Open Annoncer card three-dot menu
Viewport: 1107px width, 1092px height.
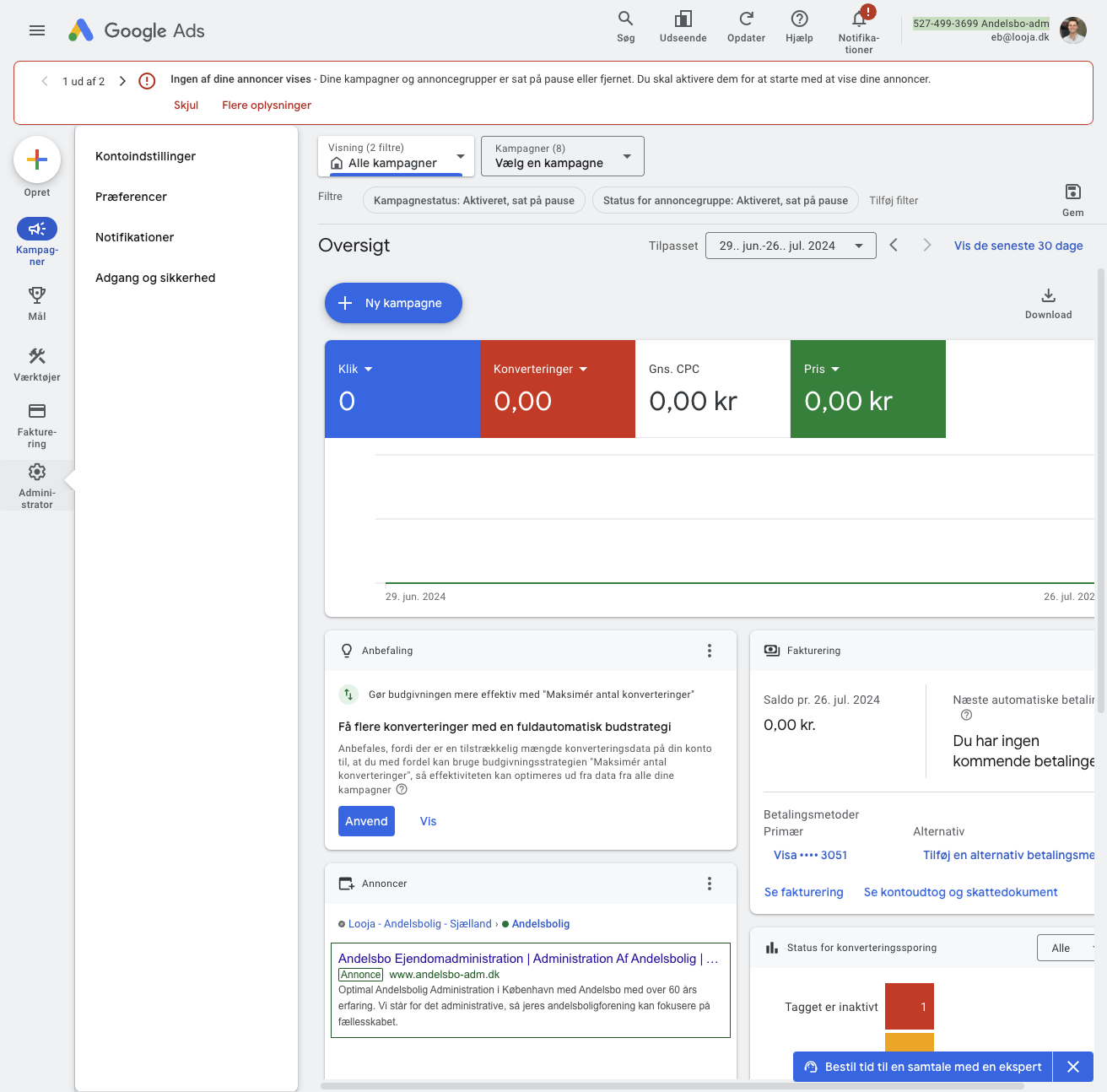710,884
